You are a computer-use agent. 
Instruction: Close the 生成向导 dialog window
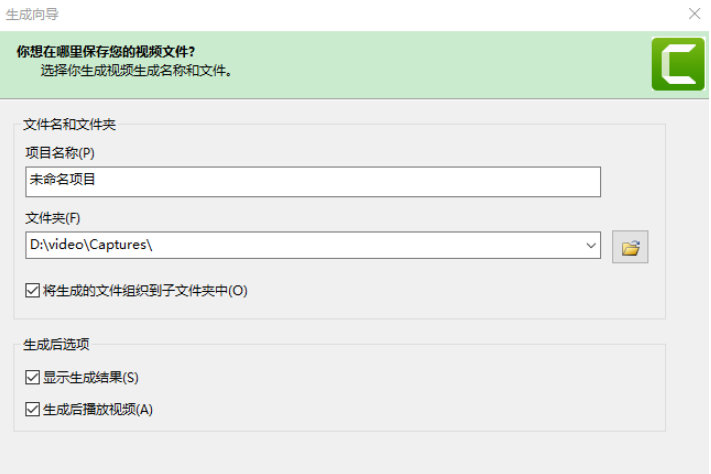click(695, 14)
